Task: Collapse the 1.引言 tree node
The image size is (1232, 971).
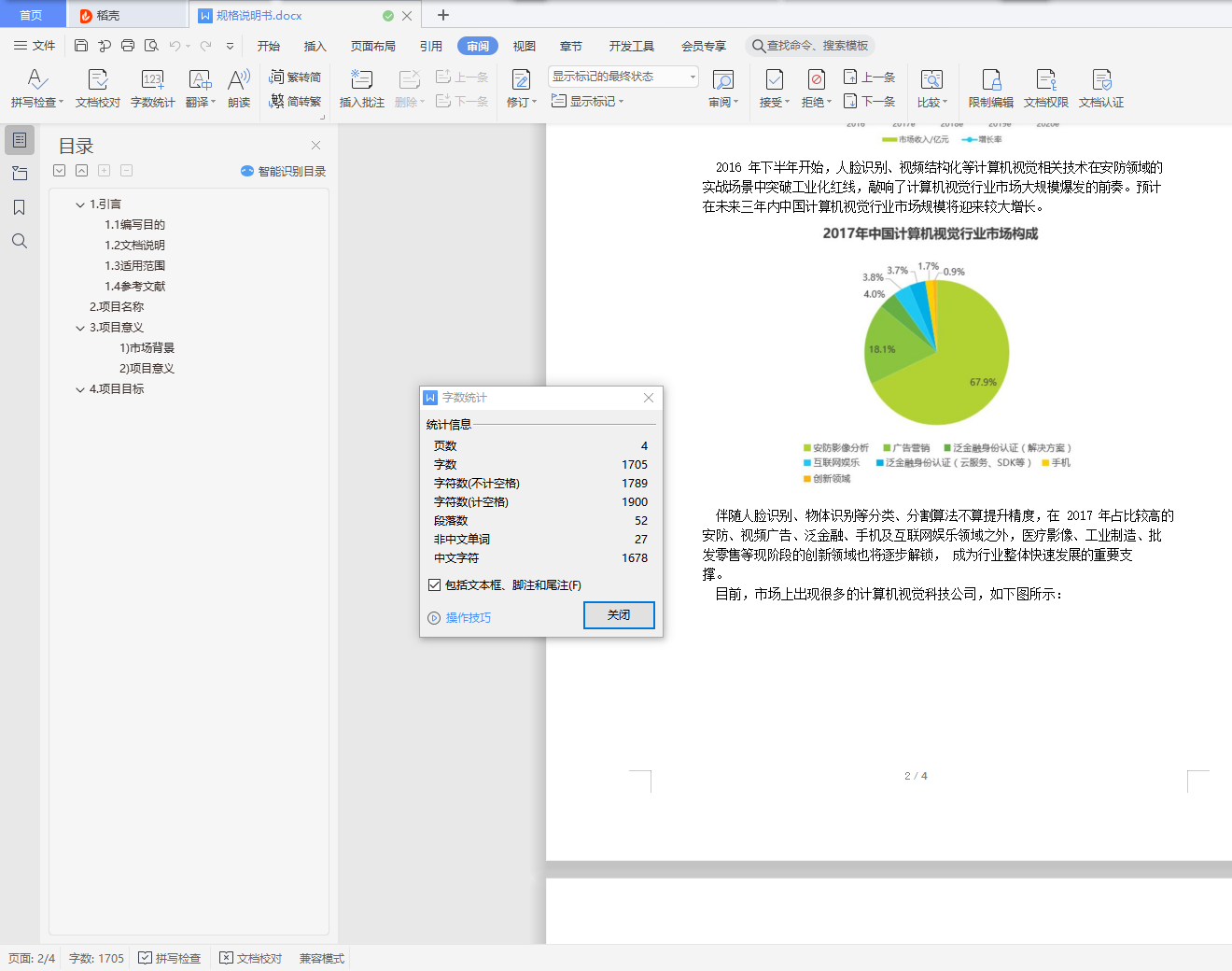Action: tap(80, 204)
